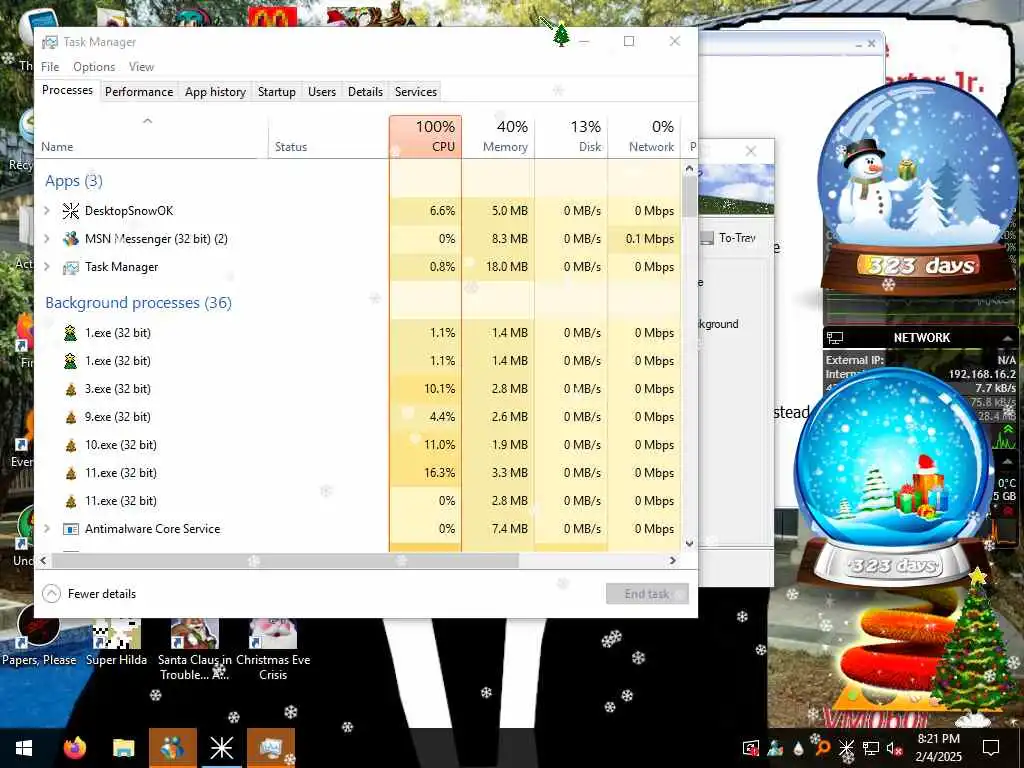Switch to the App history tab

(215, 91)
